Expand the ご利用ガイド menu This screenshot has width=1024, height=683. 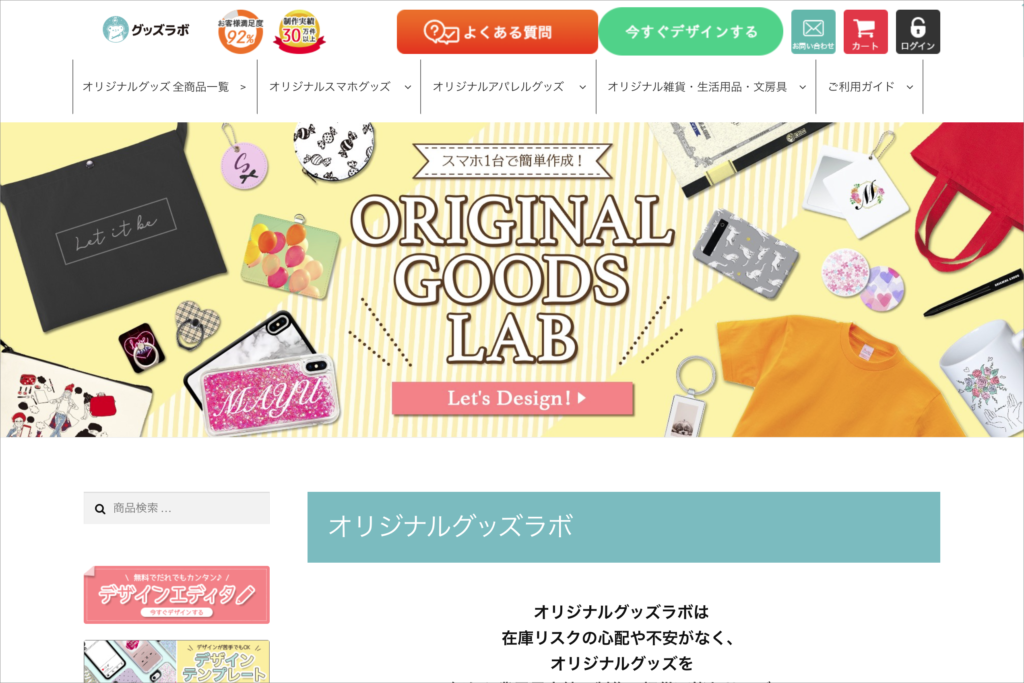[x=869, y=87]
